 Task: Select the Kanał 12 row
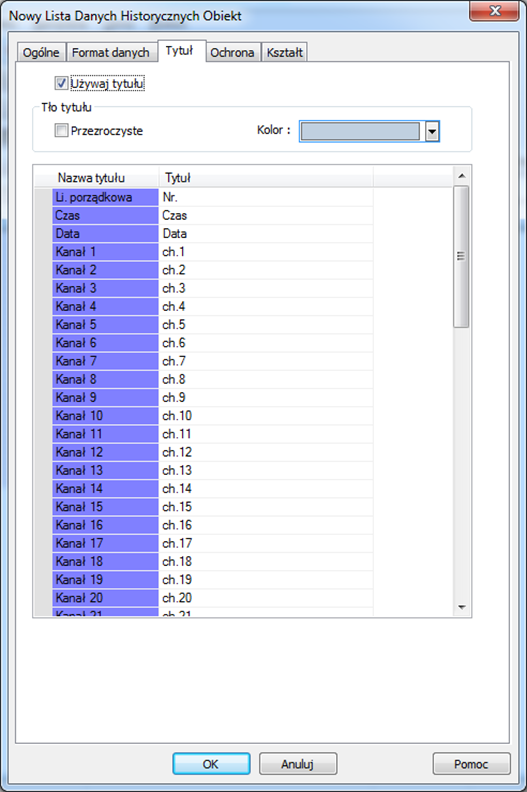(x=105, y=452)
